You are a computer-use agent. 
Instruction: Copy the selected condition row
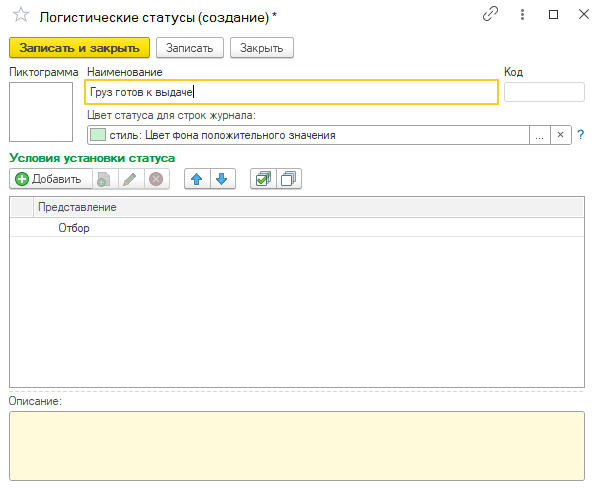(104, 178)
